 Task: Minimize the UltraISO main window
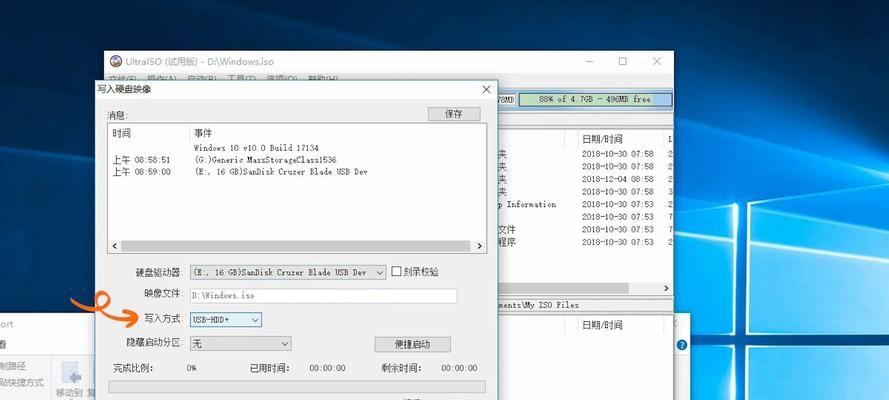click(x=590, y=61)
